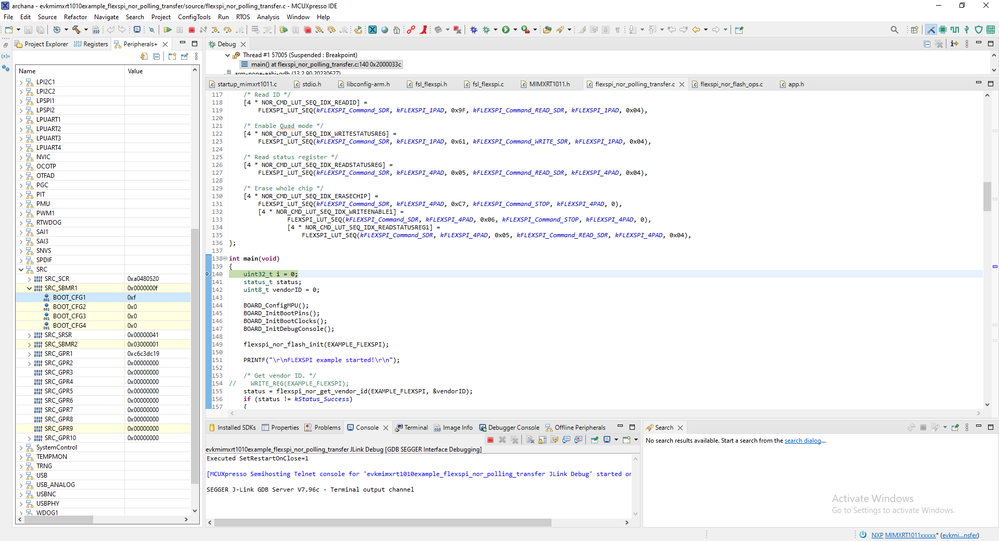The image size is (999, 541).
Task: Click red Terminate icon in Console toolbar
Action: 490,440
